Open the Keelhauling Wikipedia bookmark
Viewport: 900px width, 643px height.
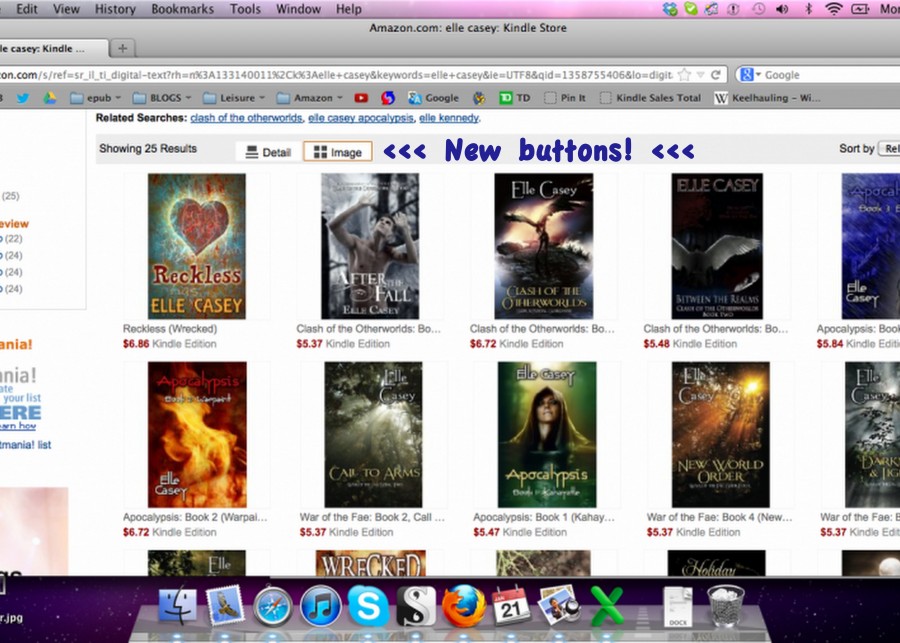point(767,98)
